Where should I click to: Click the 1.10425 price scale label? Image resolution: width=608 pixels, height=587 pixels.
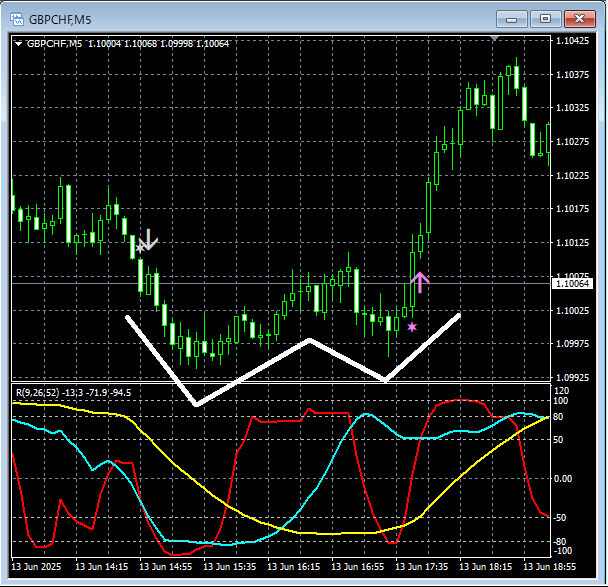tap(572, 40)
